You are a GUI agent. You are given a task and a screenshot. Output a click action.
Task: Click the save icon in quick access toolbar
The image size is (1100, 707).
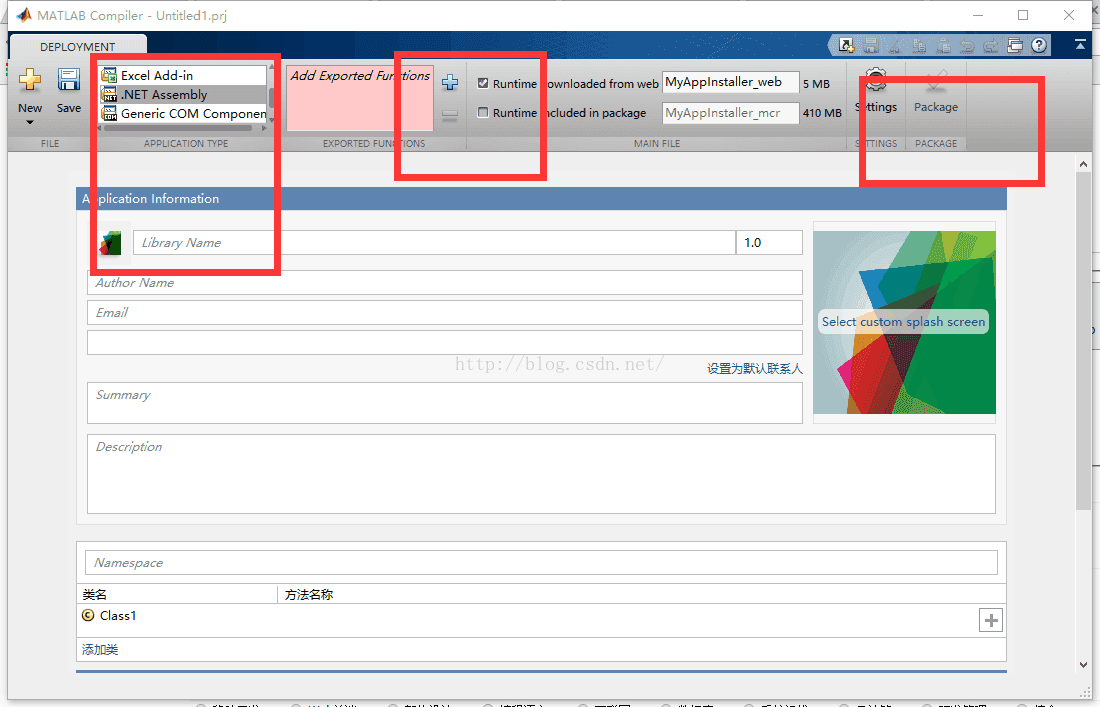pos(871,46)
